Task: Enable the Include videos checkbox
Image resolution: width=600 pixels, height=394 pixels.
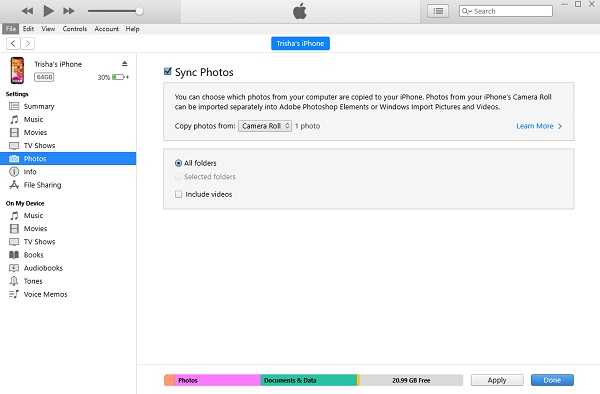Action: click(178, 194)
